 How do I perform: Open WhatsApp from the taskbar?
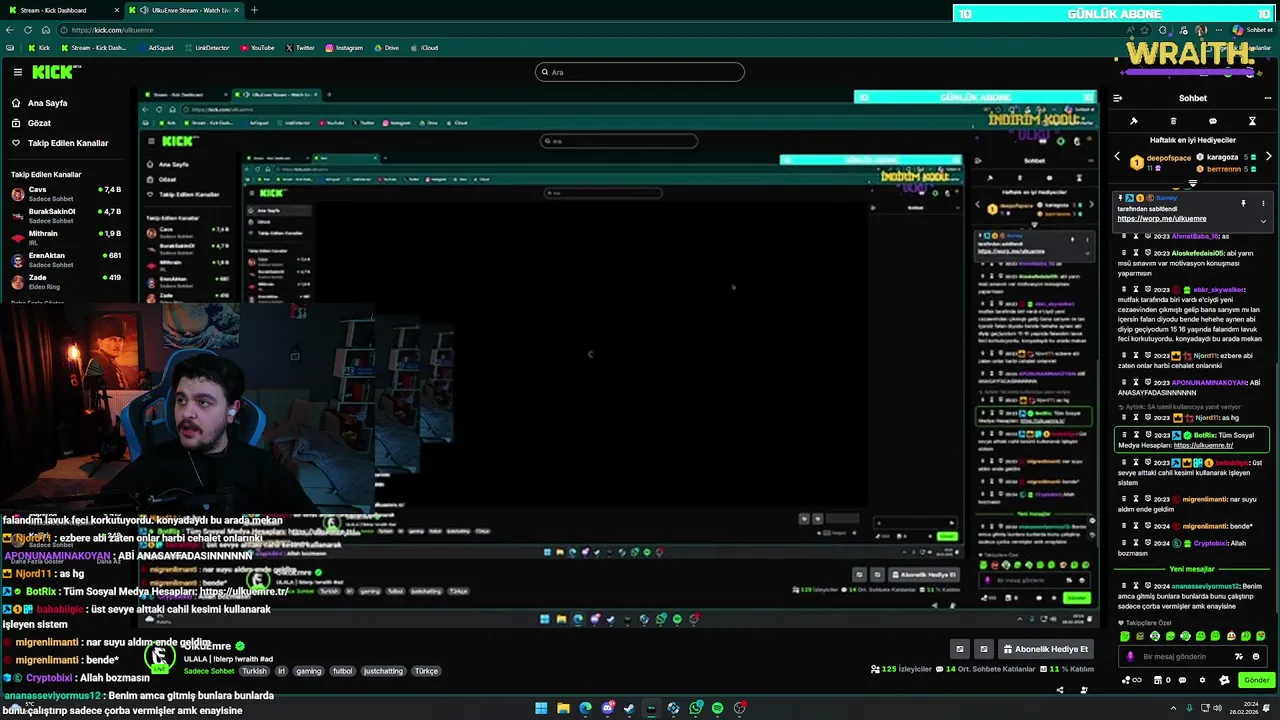coord(695,708)
